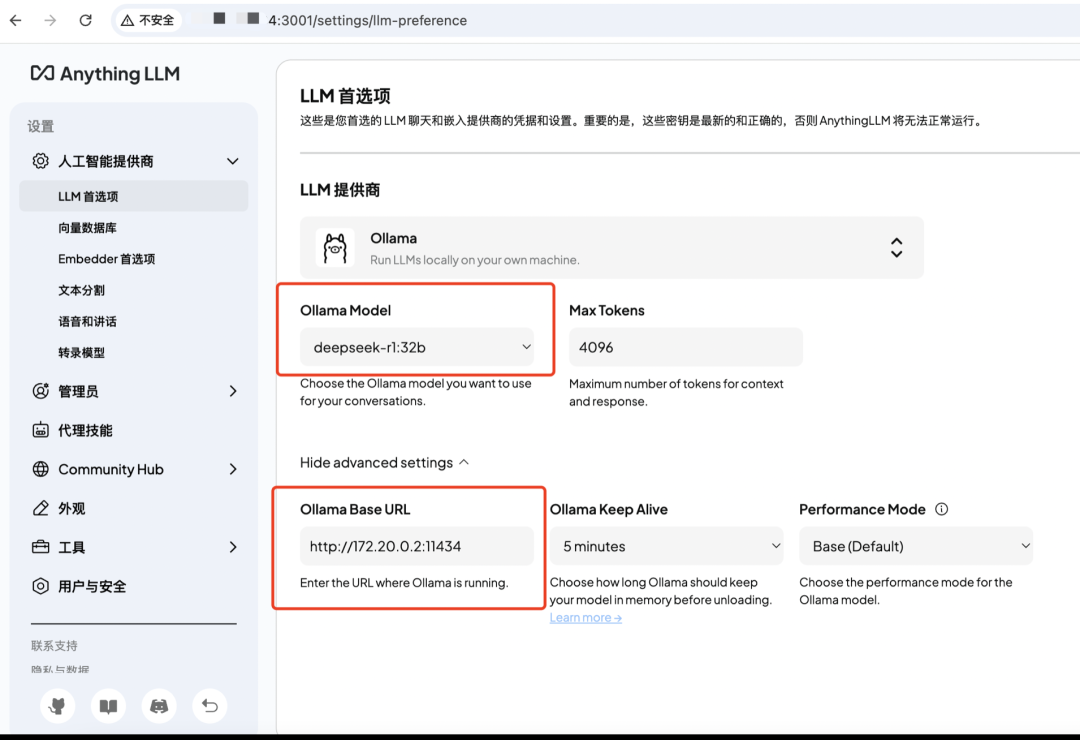Reload the page with refresh icon

(85, 21)
